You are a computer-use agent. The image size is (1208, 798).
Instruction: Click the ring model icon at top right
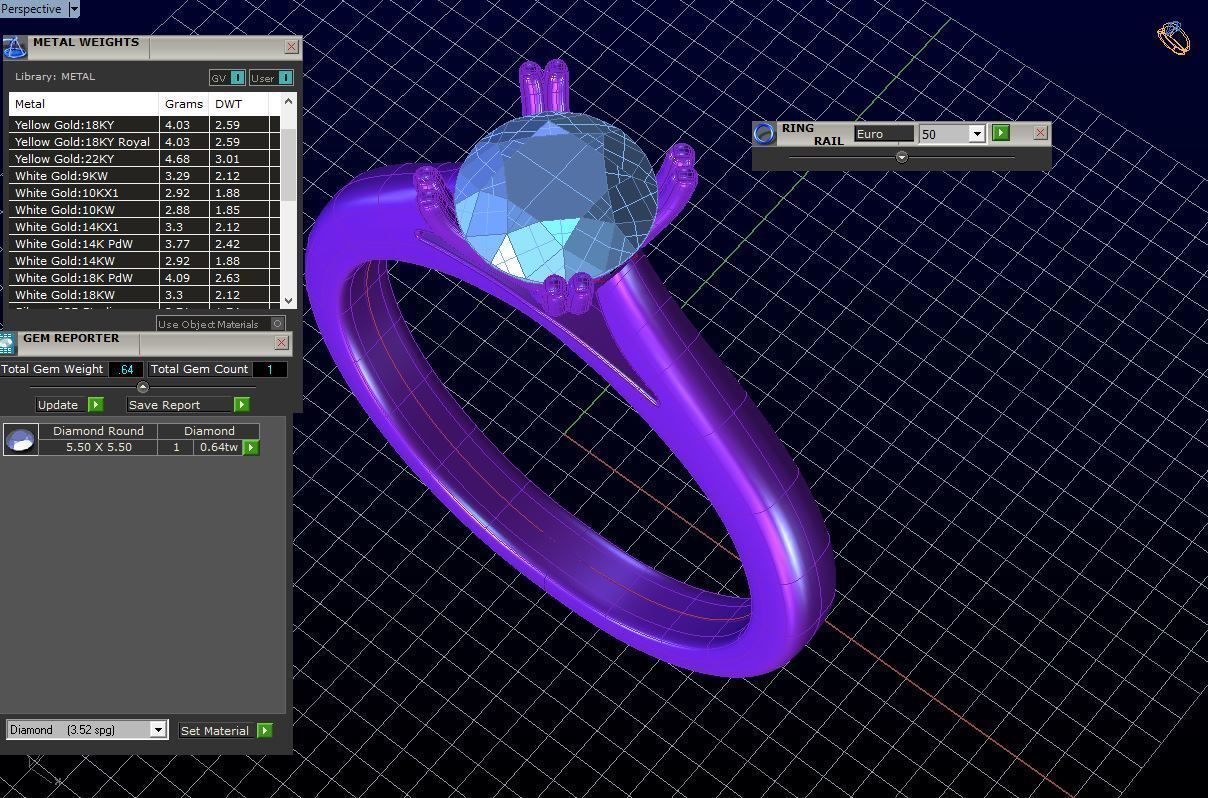[x=1173, y=38]
